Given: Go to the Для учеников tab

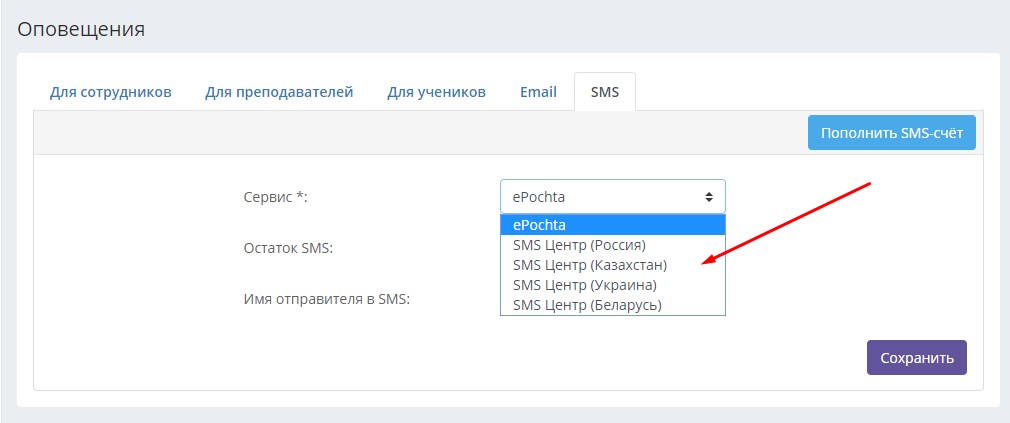Looking at the screenshot, I should [x=436, y=92].
